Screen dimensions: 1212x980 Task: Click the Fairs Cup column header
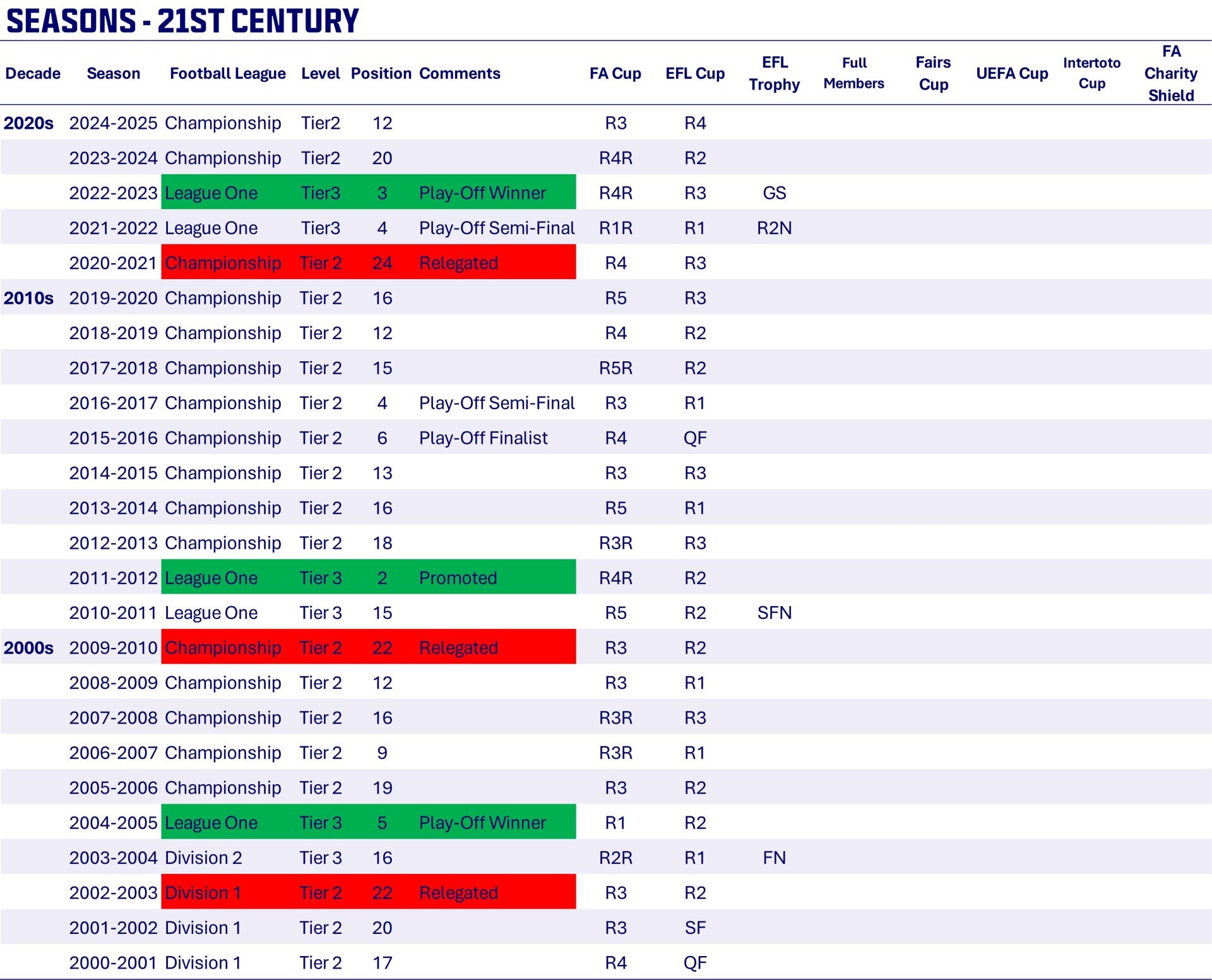click(934, 73)
